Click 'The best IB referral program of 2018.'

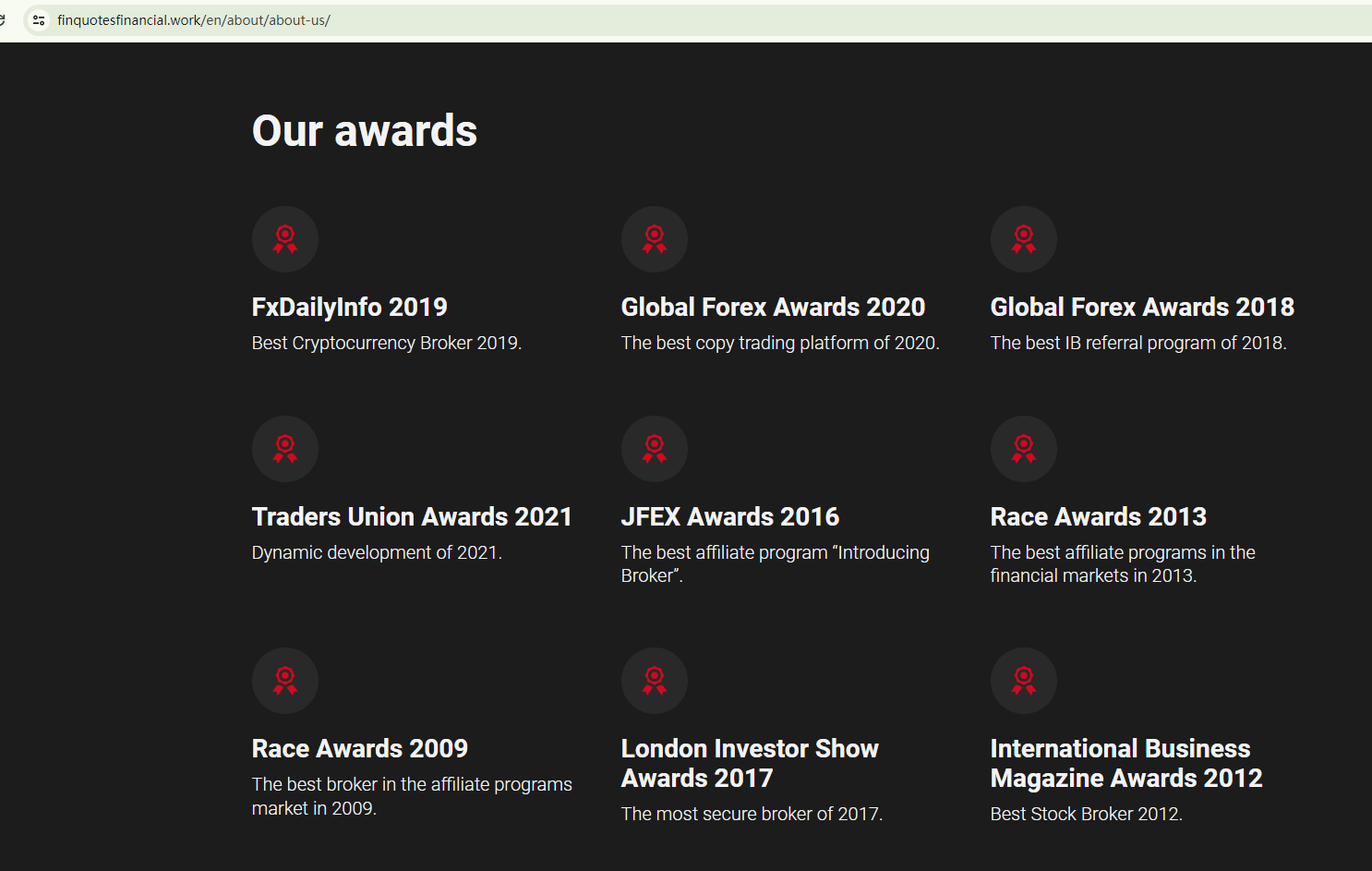pos(1138,343)
